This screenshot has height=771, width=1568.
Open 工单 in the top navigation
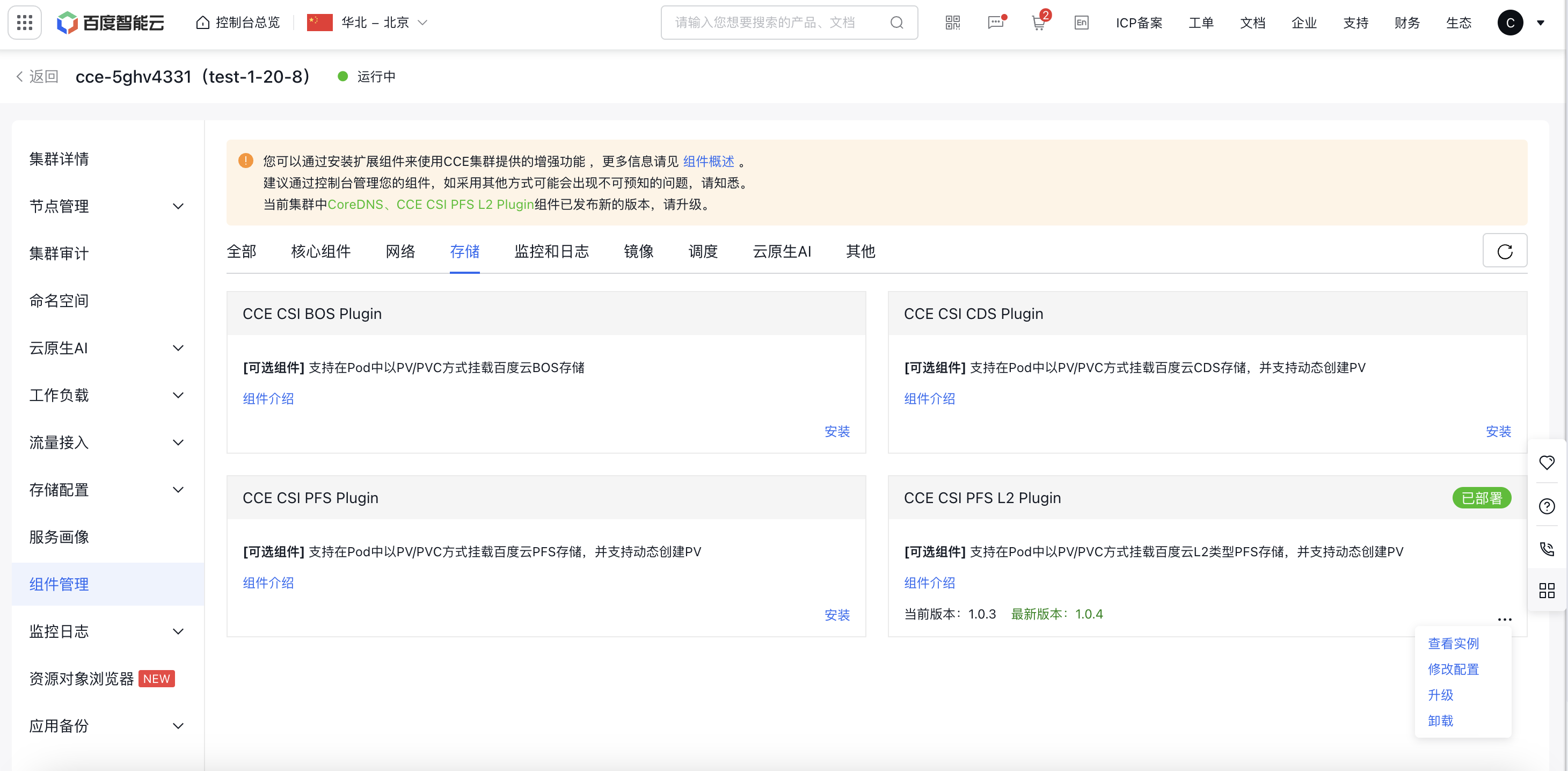[x=1201, y=23]
